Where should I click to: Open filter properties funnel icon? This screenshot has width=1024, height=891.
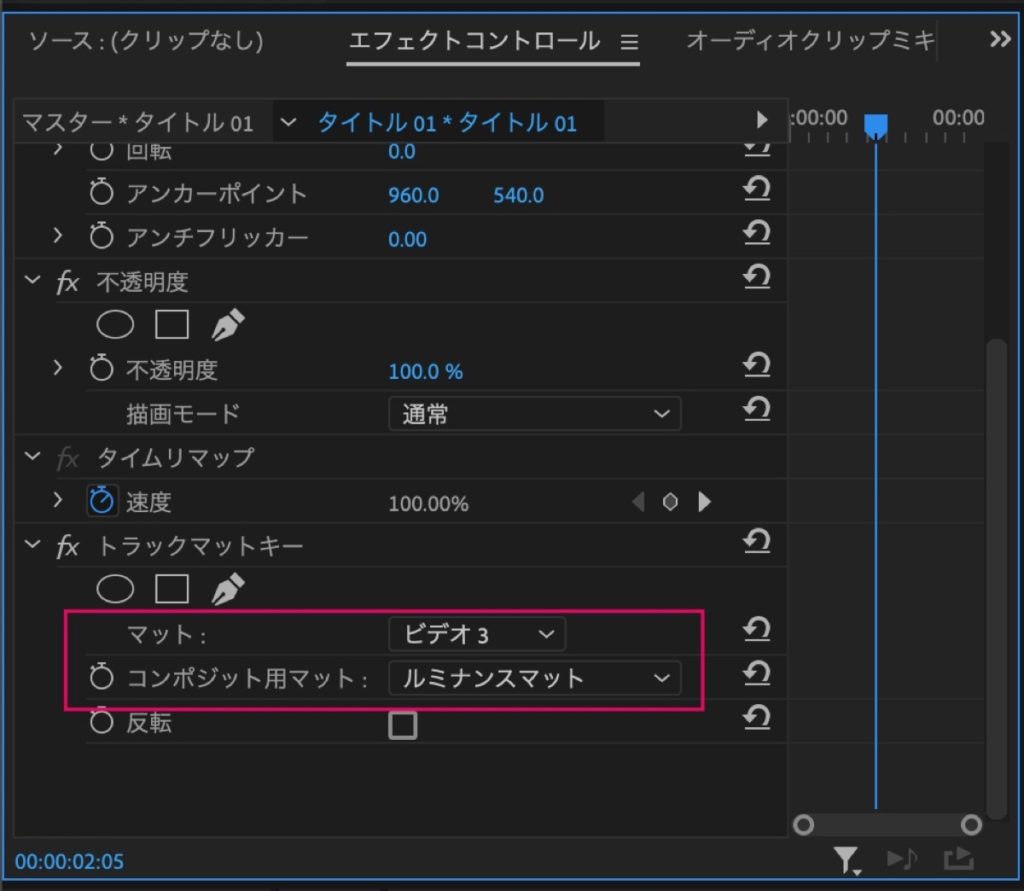[846, 860]
